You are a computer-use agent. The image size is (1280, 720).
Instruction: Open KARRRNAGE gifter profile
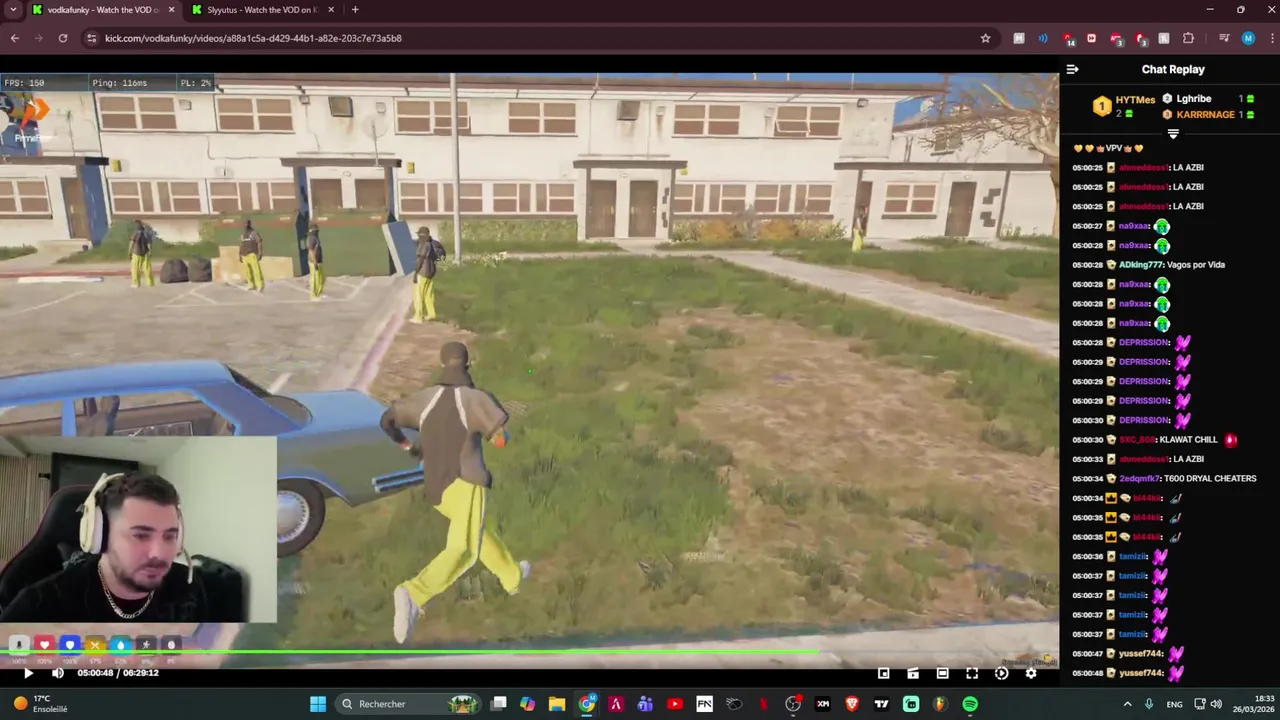[1205, 115]
